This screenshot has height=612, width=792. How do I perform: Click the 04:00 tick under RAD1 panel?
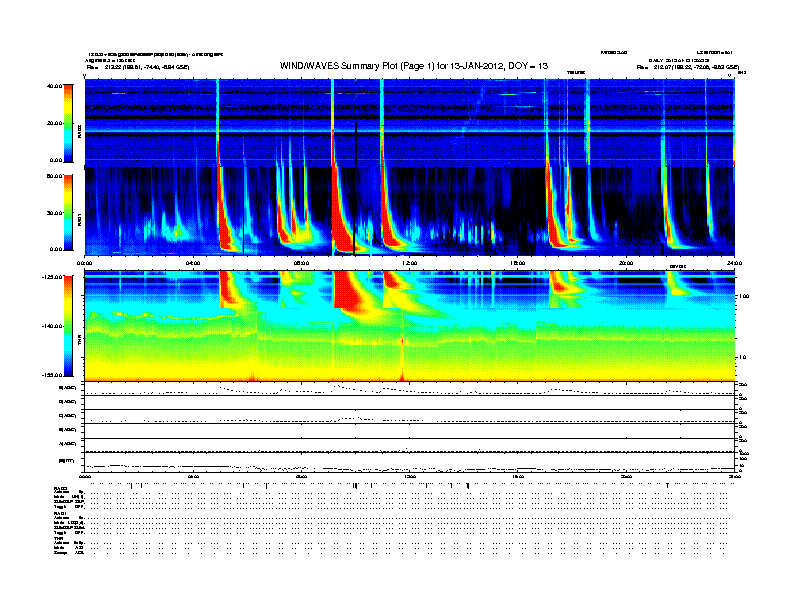pos(193,263)
